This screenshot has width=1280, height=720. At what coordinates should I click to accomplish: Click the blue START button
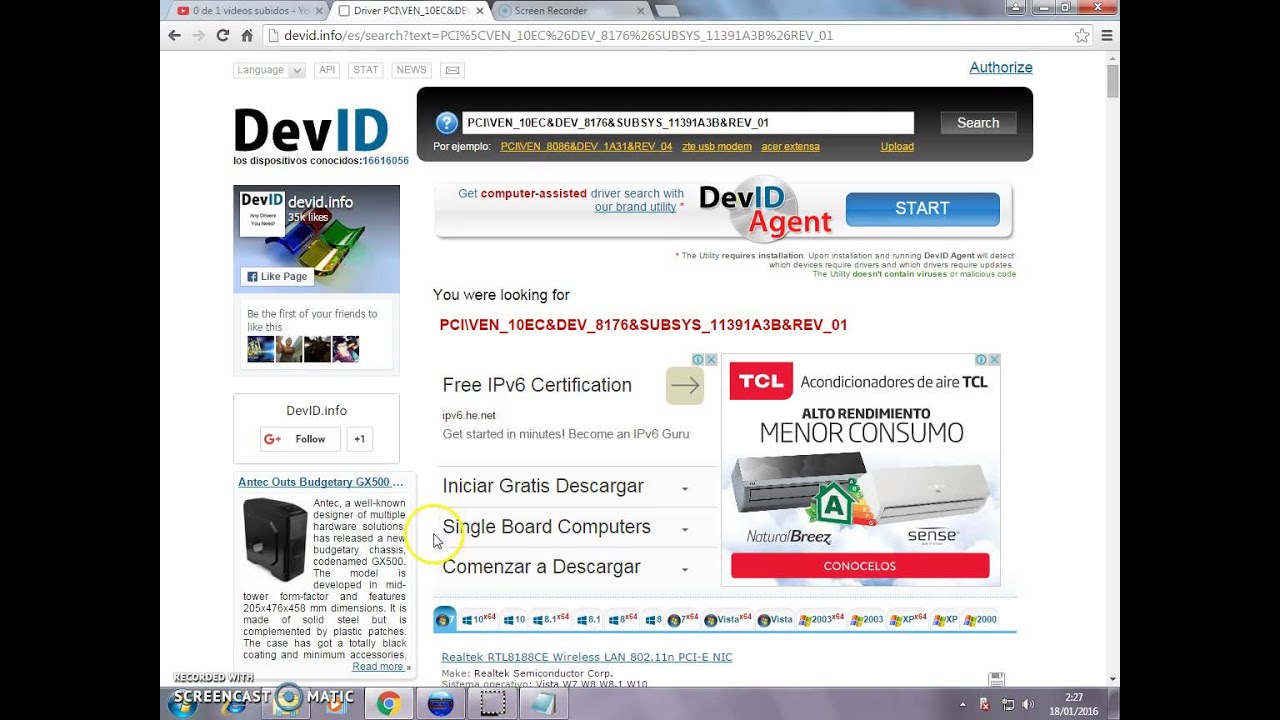point(922,209)
